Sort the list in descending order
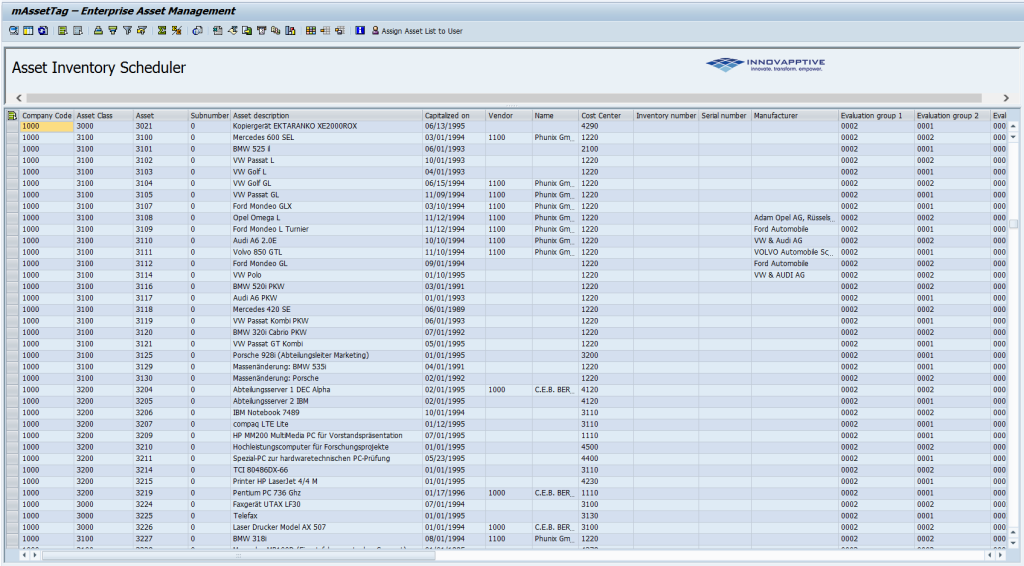 point(112,31)
